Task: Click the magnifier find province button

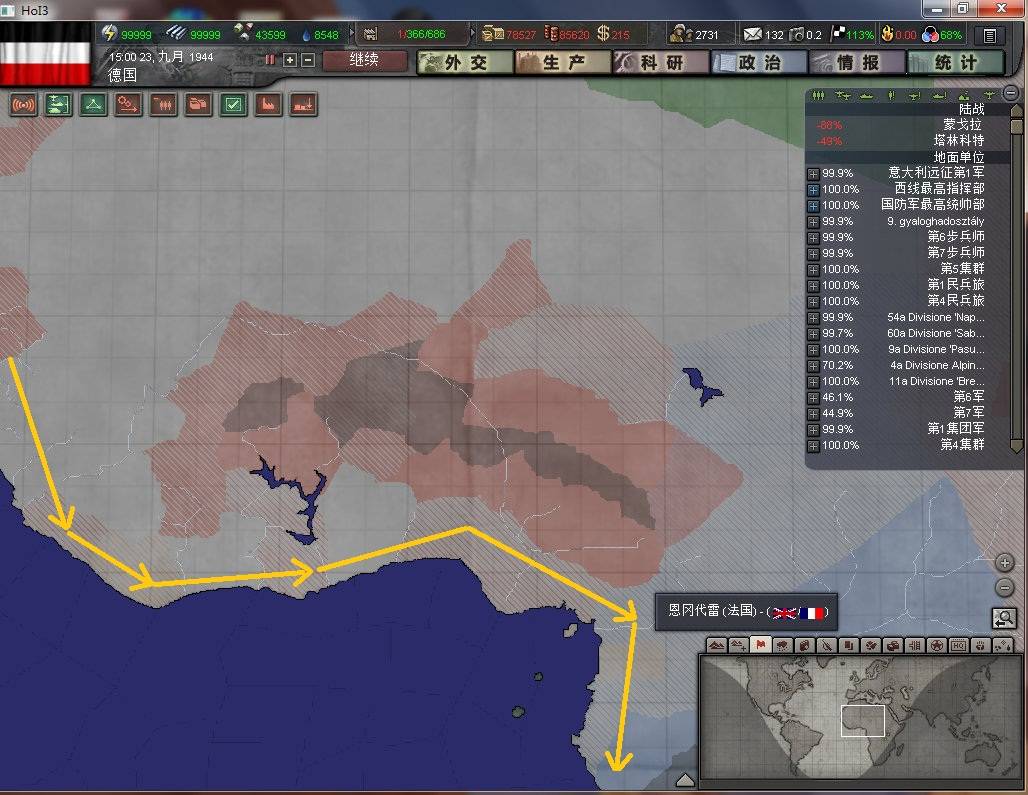Action: click(1004, 618)
